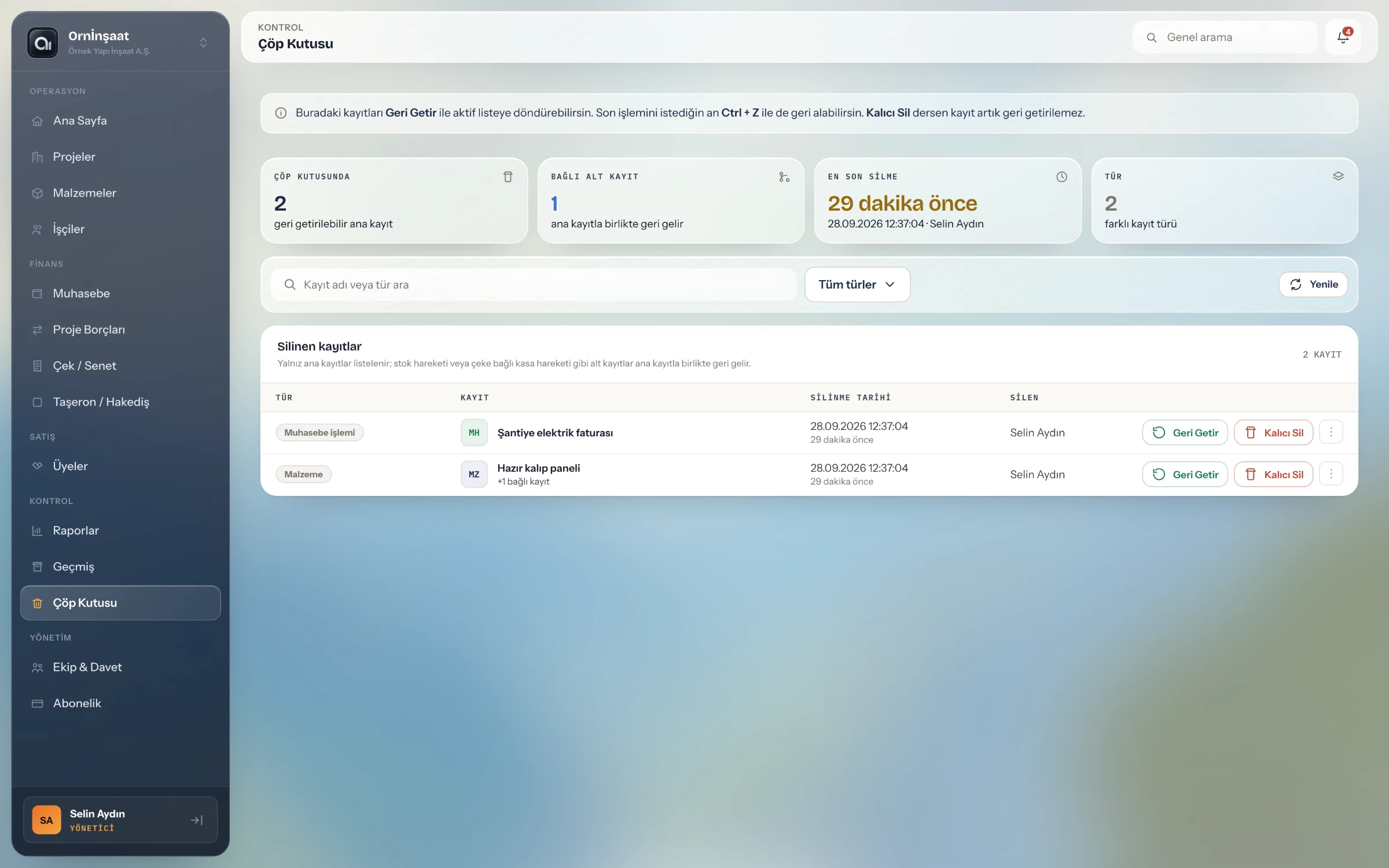Restore Şantiye elektrik faturası with Geri Getir
Image resolution: width=1389 pixels, height=868 pixels.
point(1185,432)
